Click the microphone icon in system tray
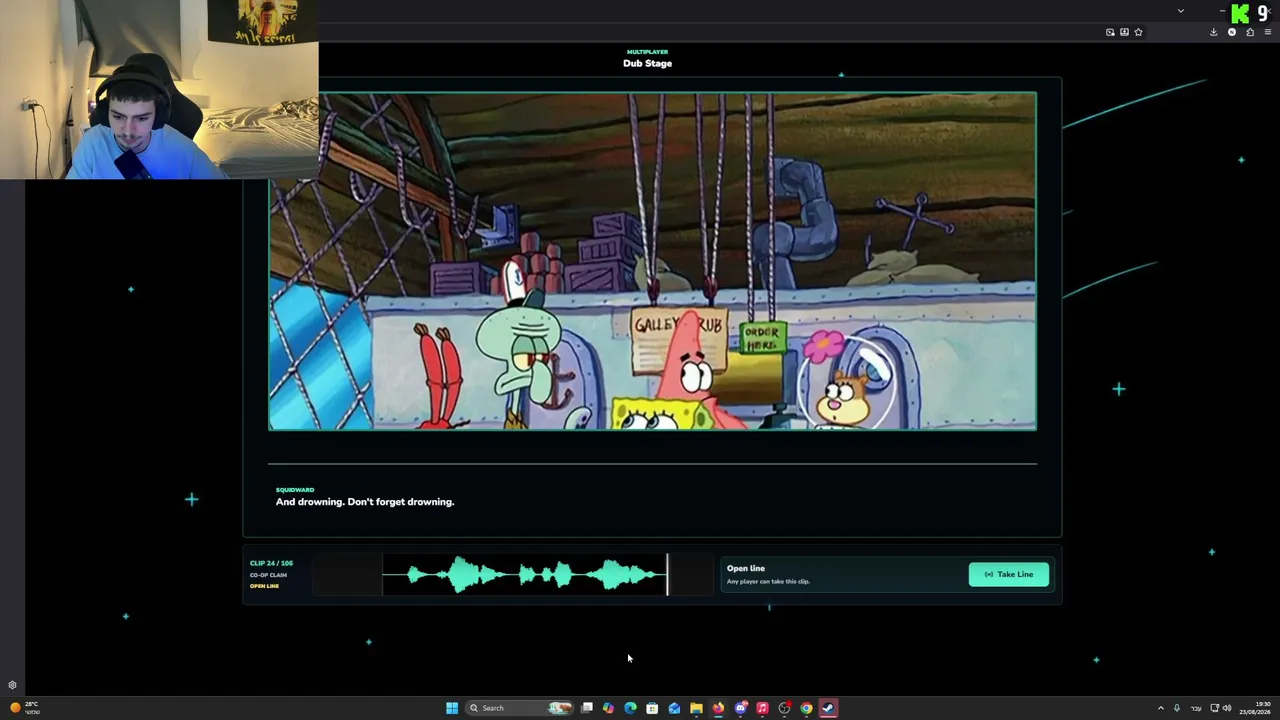Viewport: 1280px width, 720px height. [1177, 708]
